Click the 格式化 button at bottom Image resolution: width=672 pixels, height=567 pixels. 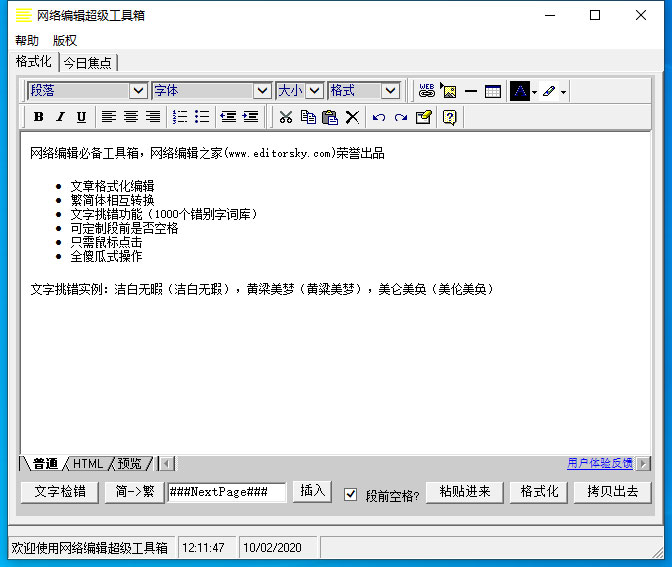pos(539,492)
